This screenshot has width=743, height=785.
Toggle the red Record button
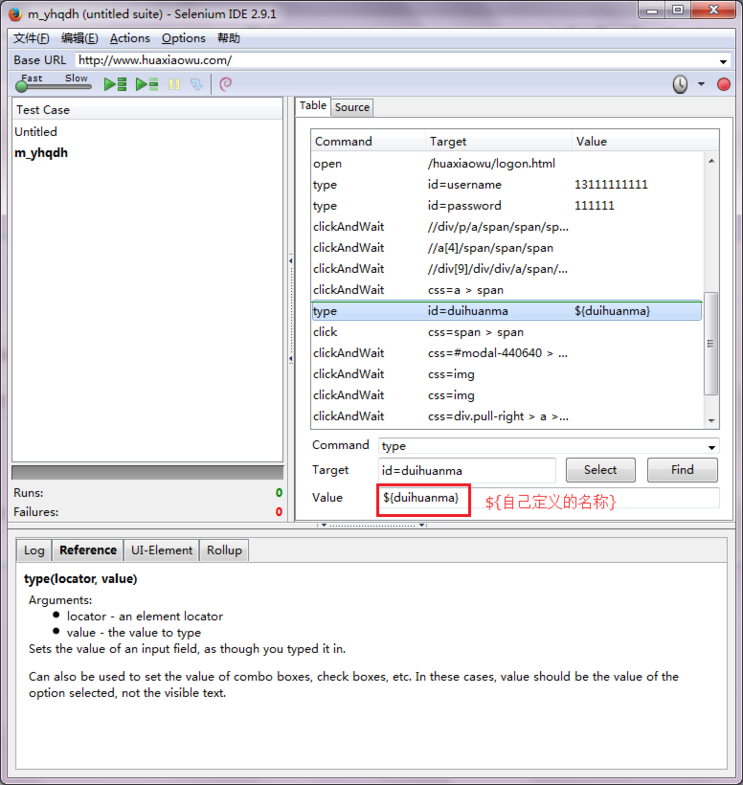pos(723,84)
